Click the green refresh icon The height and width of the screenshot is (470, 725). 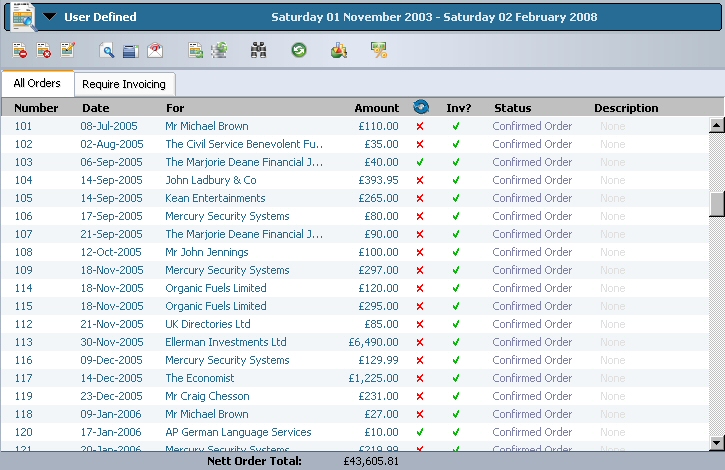(299, 50)
